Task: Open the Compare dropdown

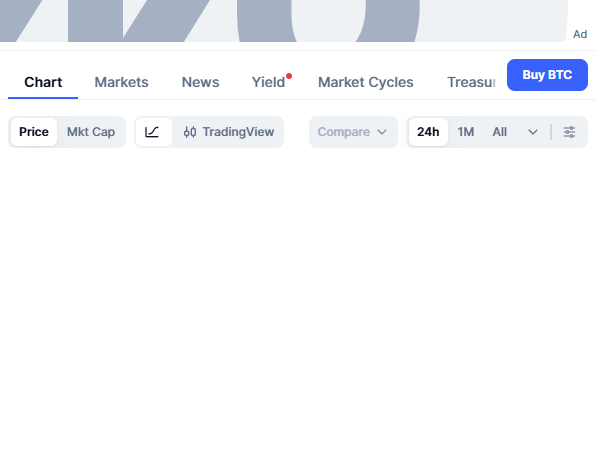Action: coord(353,132)
